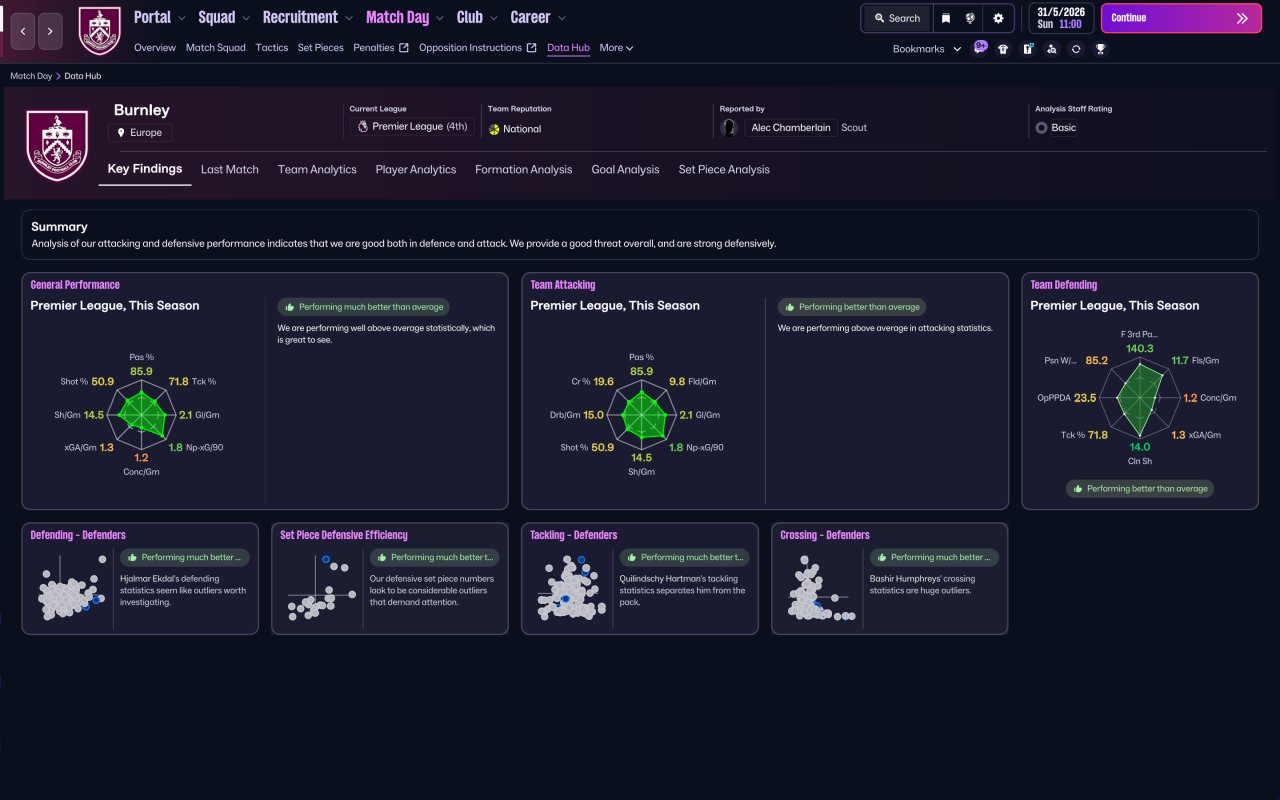Image resolution: width=1280 pixels, height=800 pixels.
Task: Click the date and time display 31/5/2026
Action: pos(1060,18)
